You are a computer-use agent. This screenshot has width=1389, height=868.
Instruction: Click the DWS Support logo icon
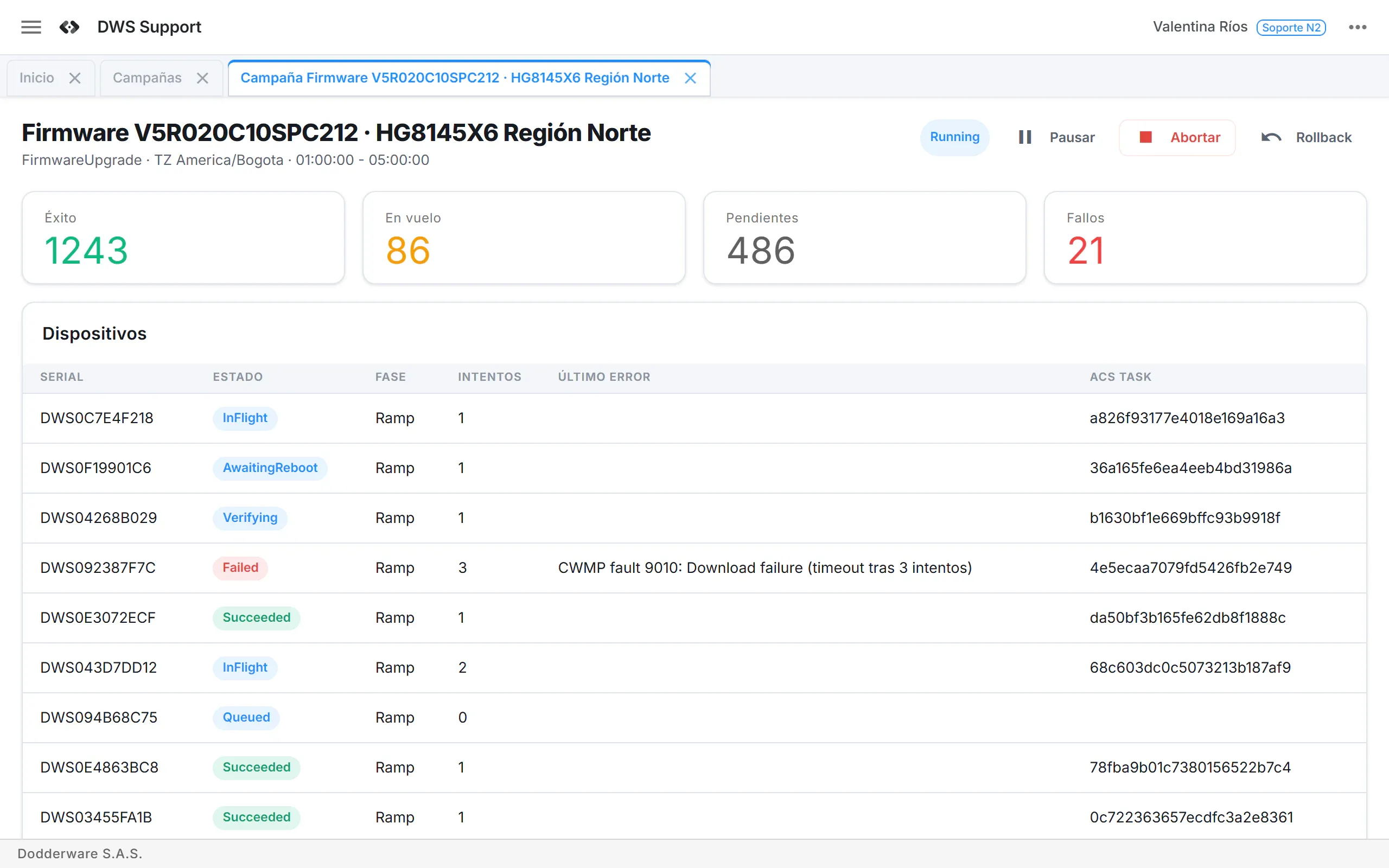(x=69, y=27)
